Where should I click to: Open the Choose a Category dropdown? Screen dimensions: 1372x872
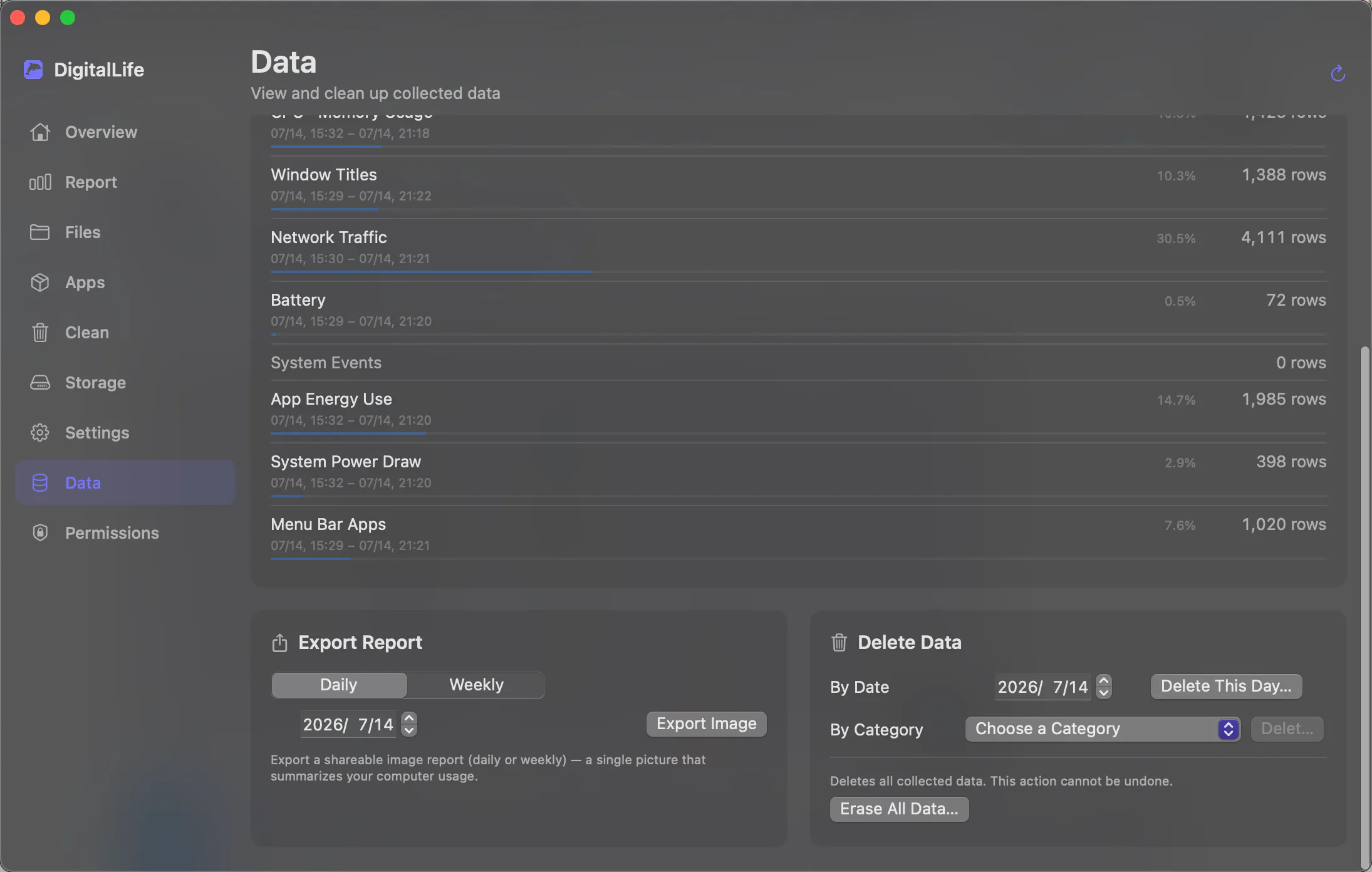[x=1103, y=729]
